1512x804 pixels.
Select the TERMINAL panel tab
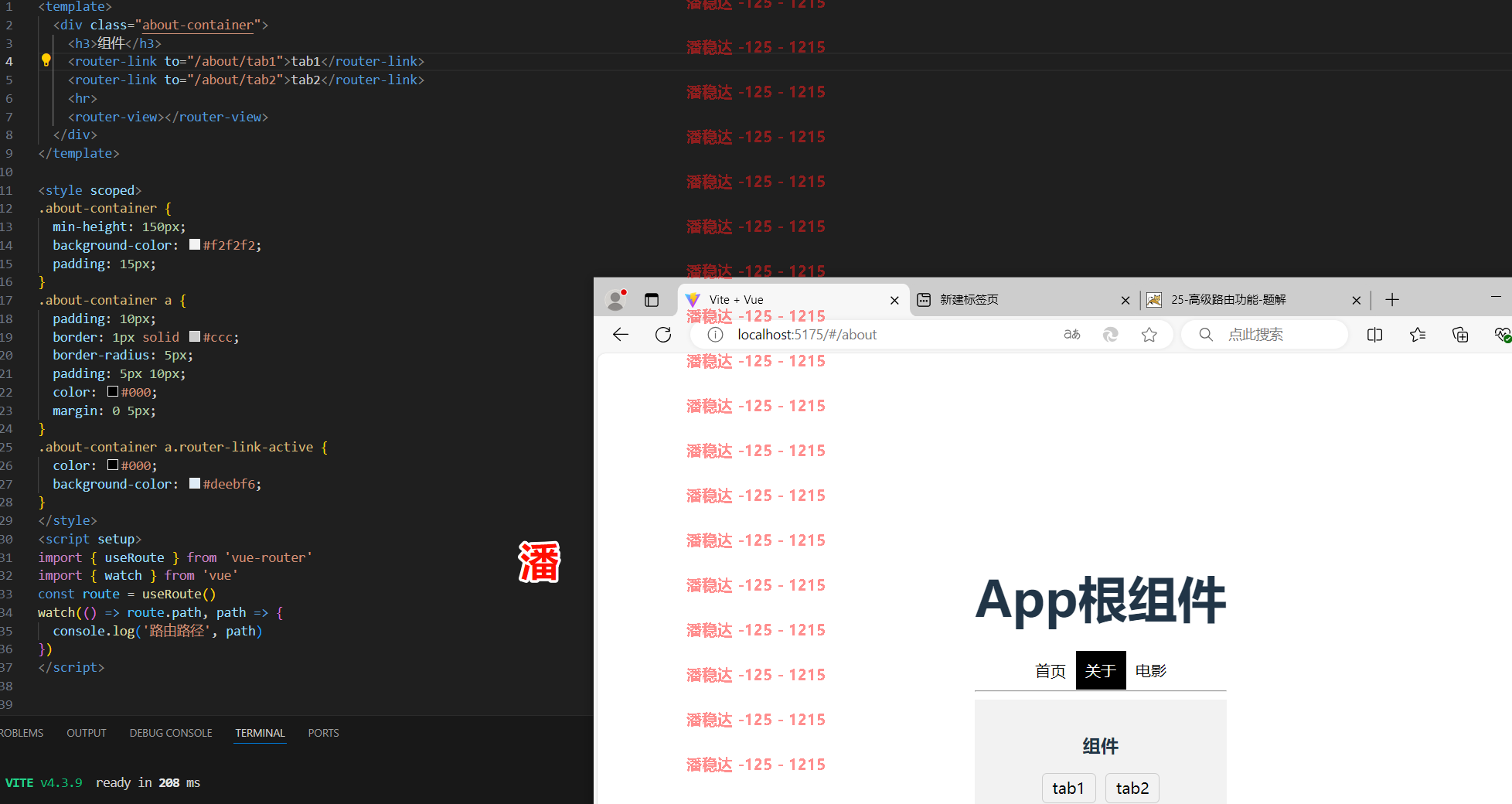coord(260,733)
